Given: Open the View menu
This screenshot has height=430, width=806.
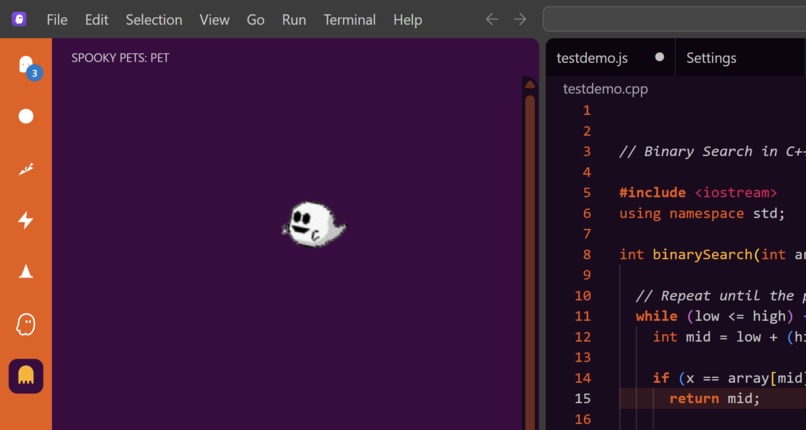Looking at the screenshot, I should (x=214, y=20).
